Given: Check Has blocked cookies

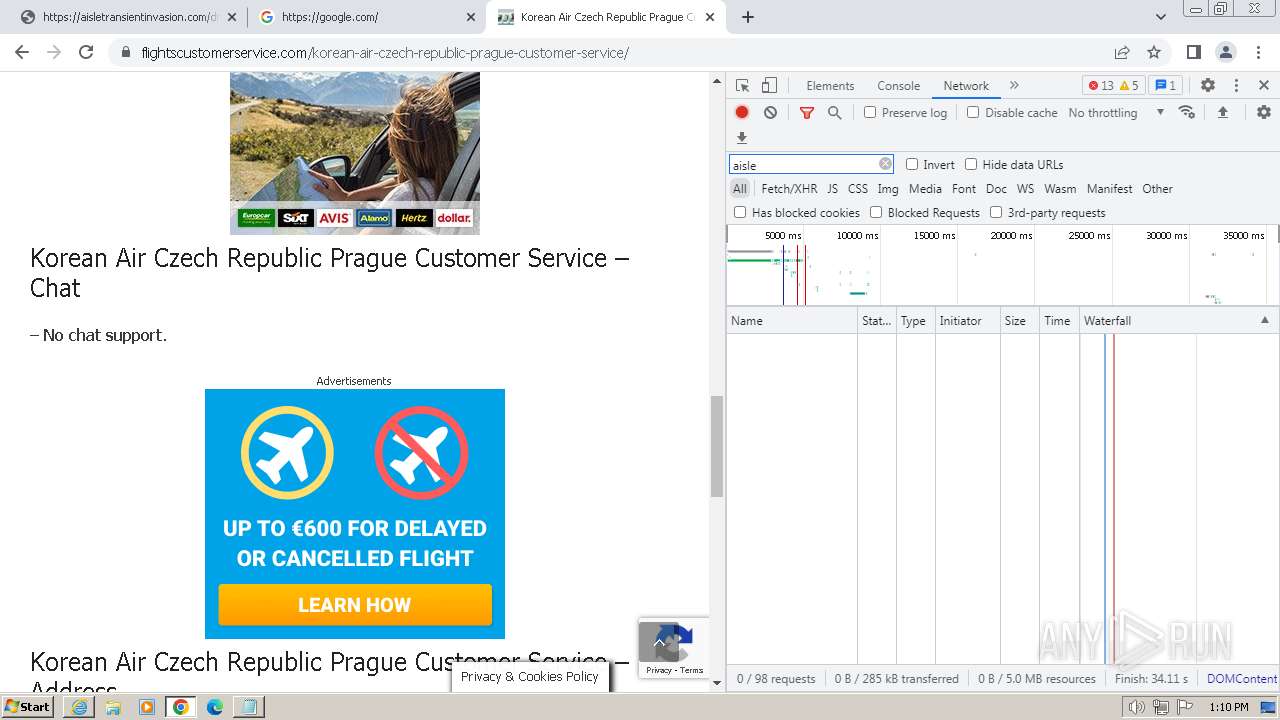Looking at the screenshot, I should click(x=740, y=212).
